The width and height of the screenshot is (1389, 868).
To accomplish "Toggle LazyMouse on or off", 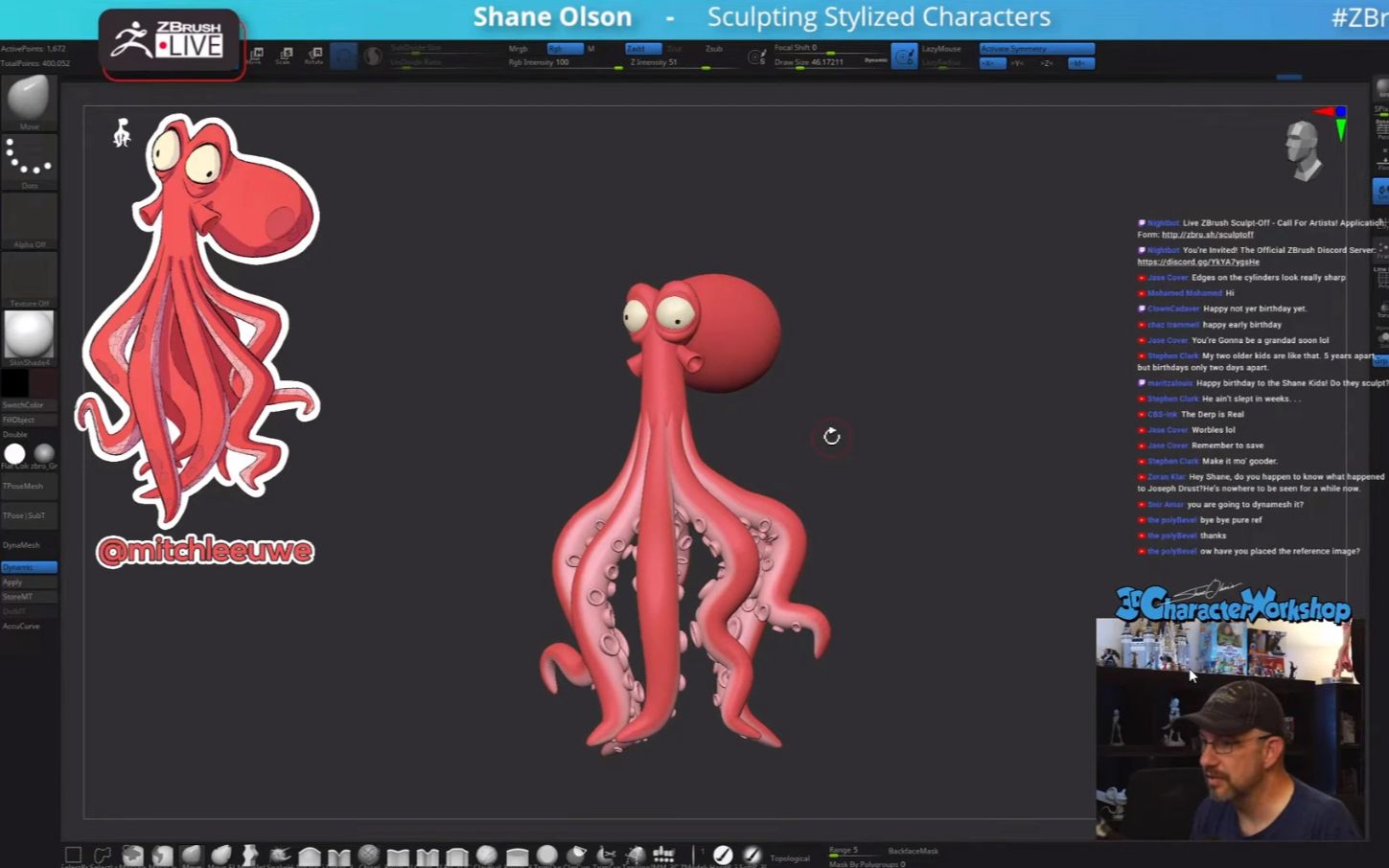I will click(x=941, y=49).
